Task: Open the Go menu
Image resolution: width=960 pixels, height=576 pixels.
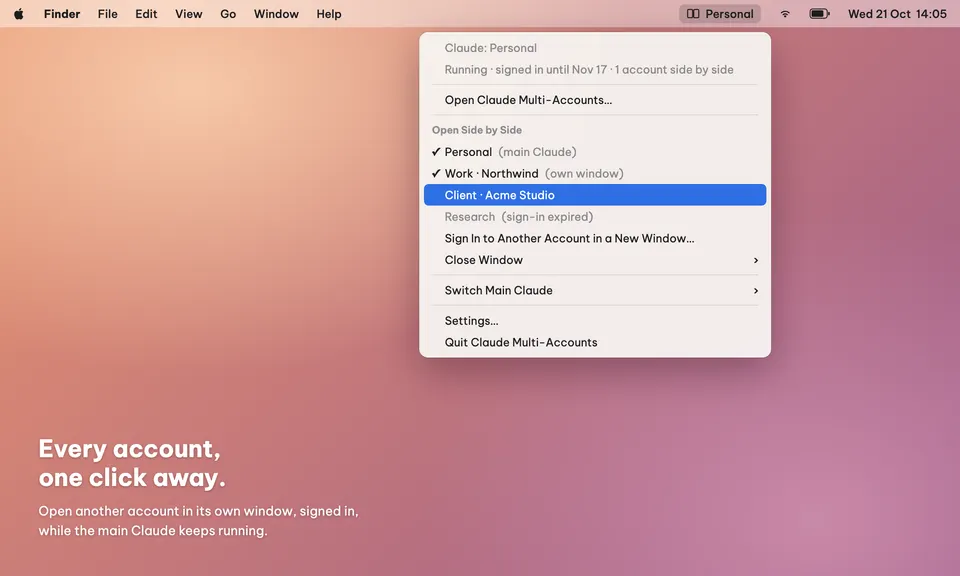Action: point(228,13)
